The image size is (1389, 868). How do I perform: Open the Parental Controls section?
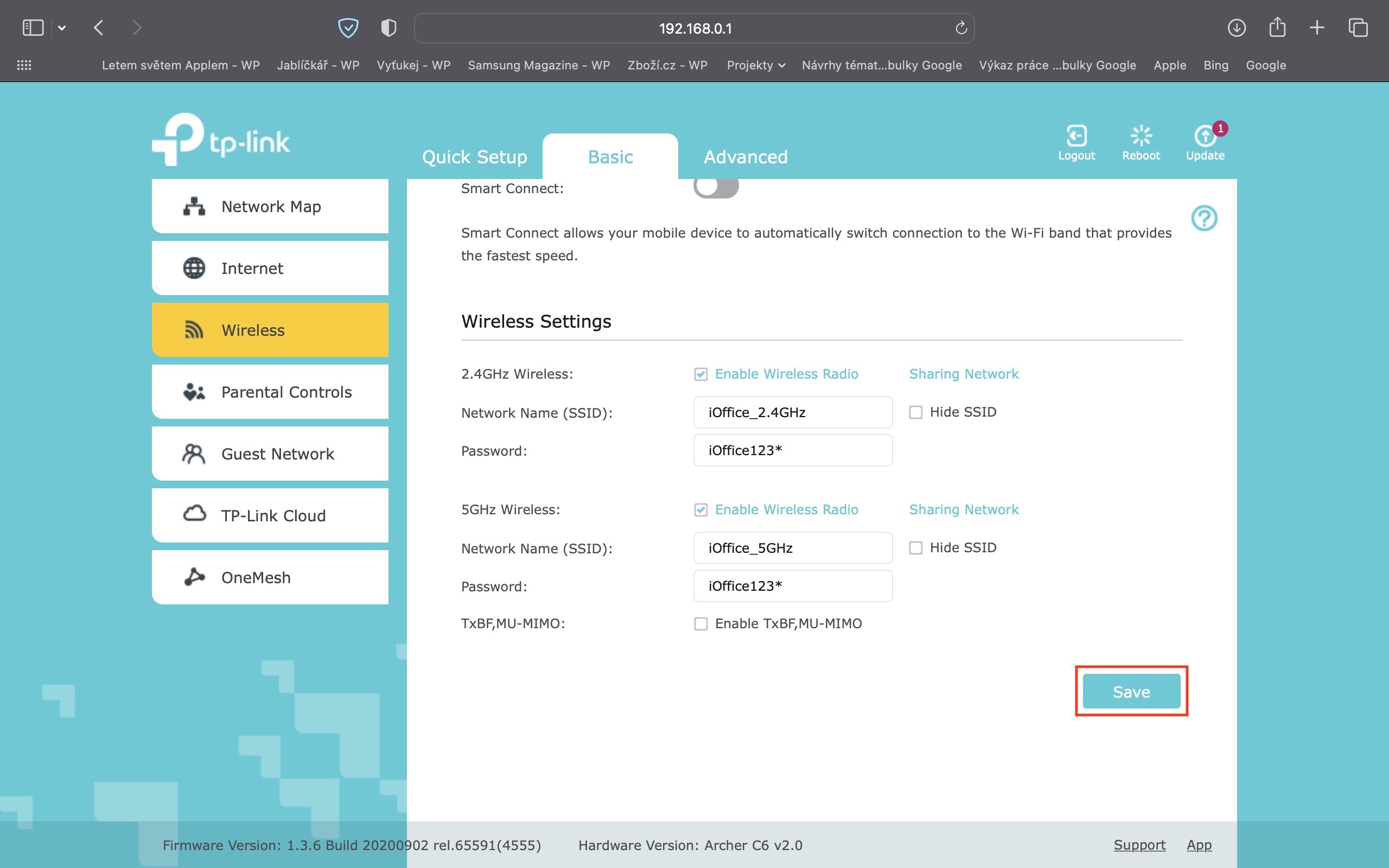[x=270, y=392]
